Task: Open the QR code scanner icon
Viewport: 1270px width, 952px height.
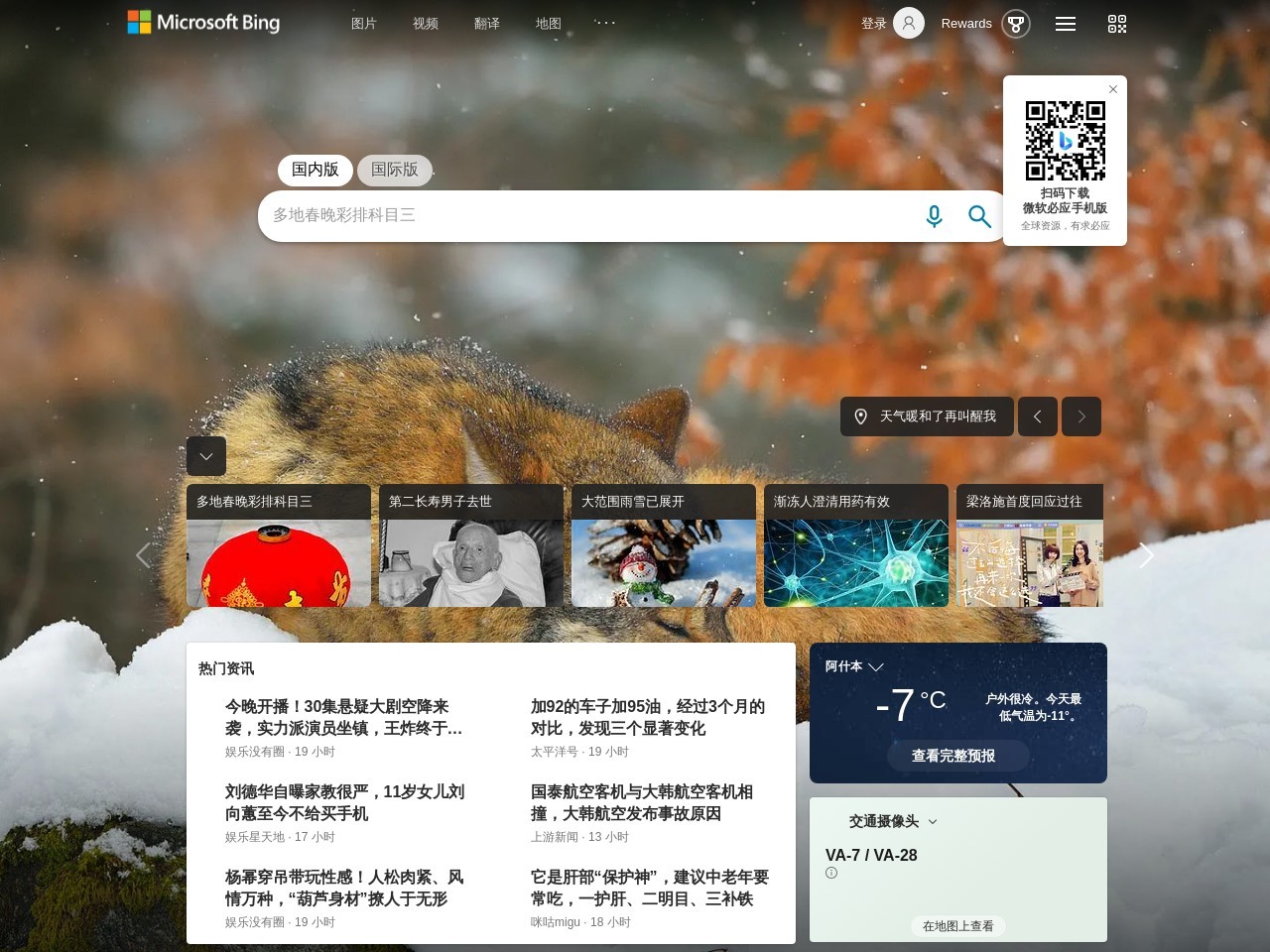Action: click(1115, 24)
